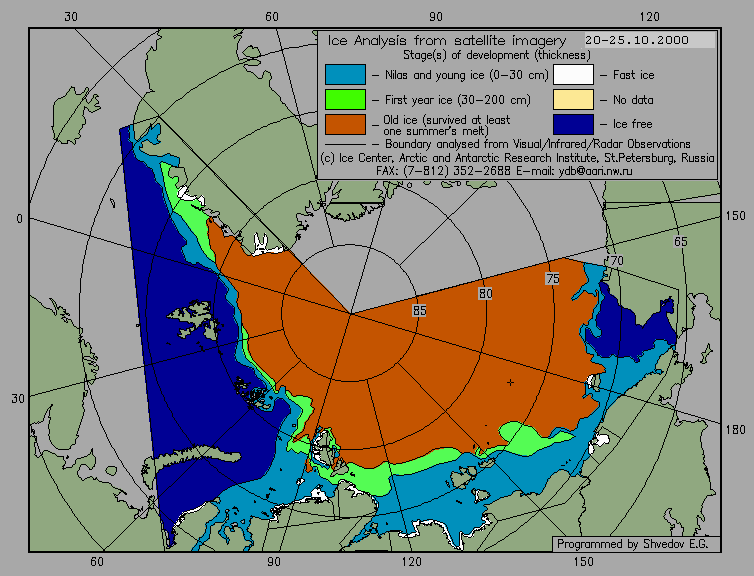Select the date field 20-25.10.2000
Image resolution: width=754 pixels, height=576 pixels.
click(650, 40)
